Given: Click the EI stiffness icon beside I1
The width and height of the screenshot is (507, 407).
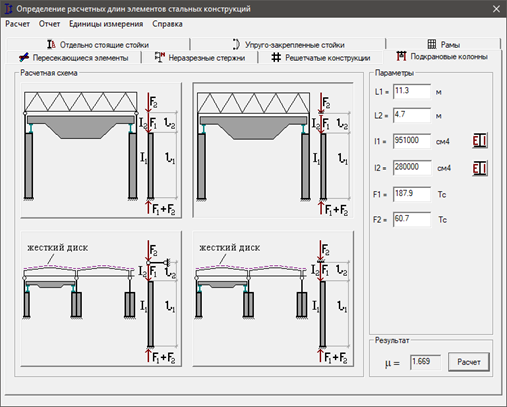Looking at the screenshot, I should coord(480,141).
